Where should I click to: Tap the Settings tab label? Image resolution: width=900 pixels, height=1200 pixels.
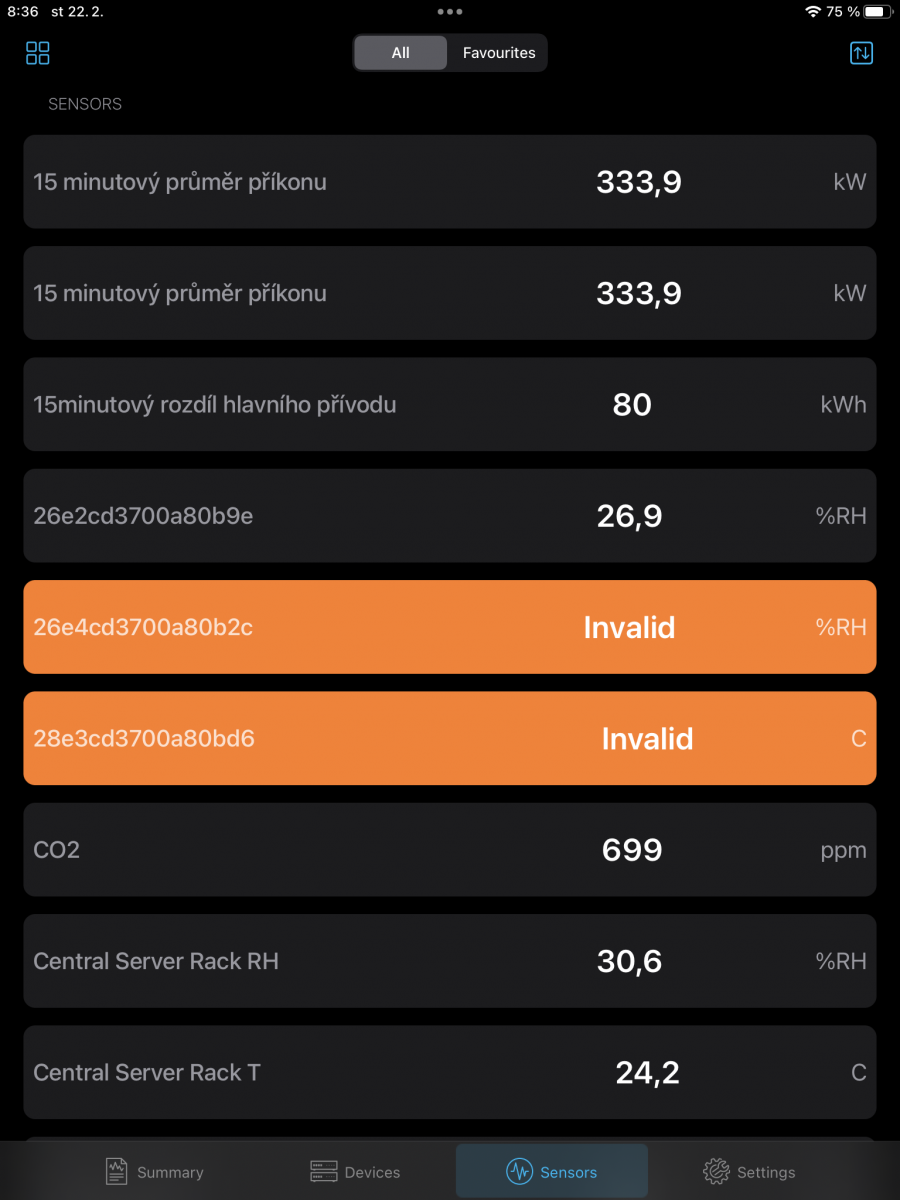pyautogui.click(x=766, y=1172)
